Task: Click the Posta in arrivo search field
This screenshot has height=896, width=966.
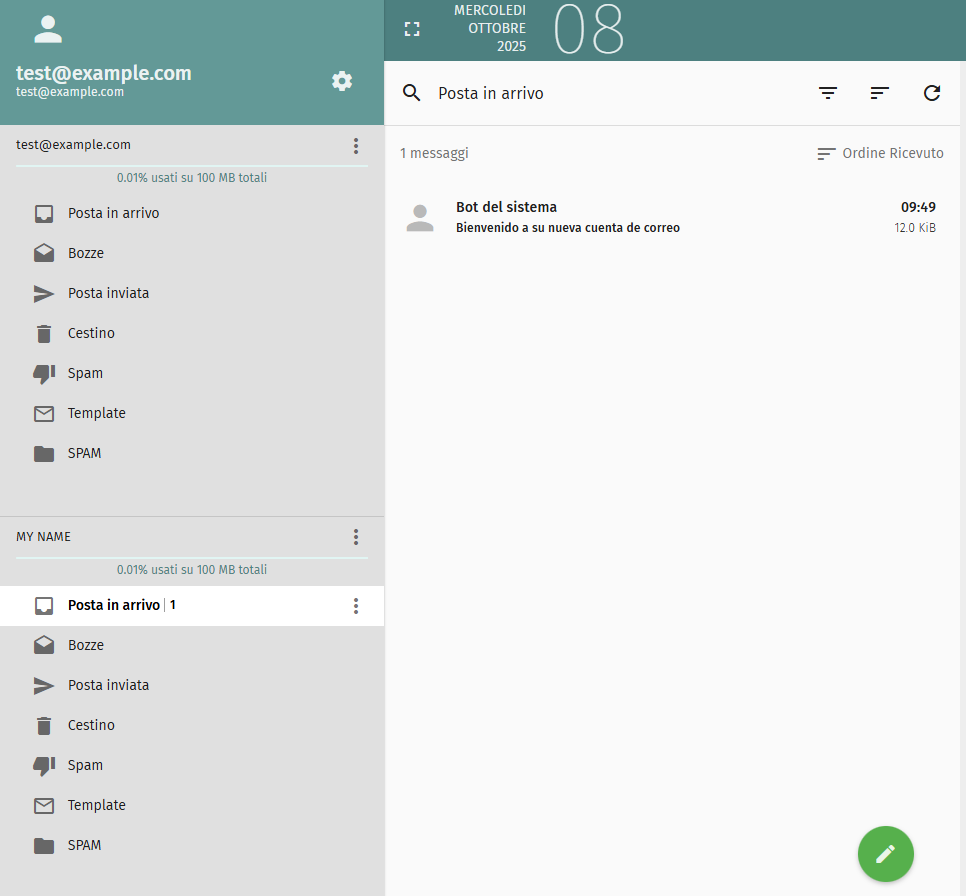Action: 600,93
